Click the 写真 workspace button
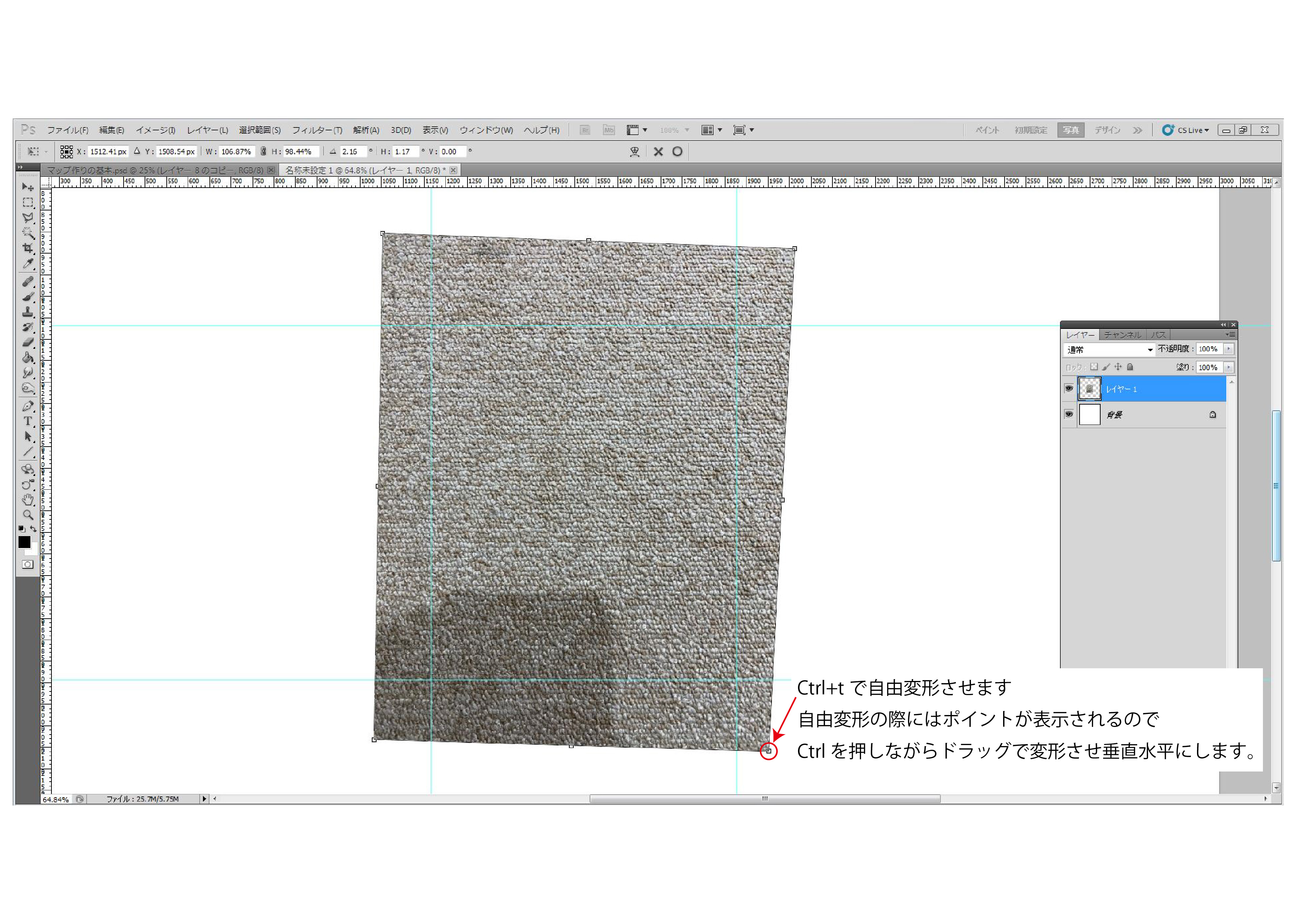This screenshot has width=1297, height=924. coord(1071,130)
